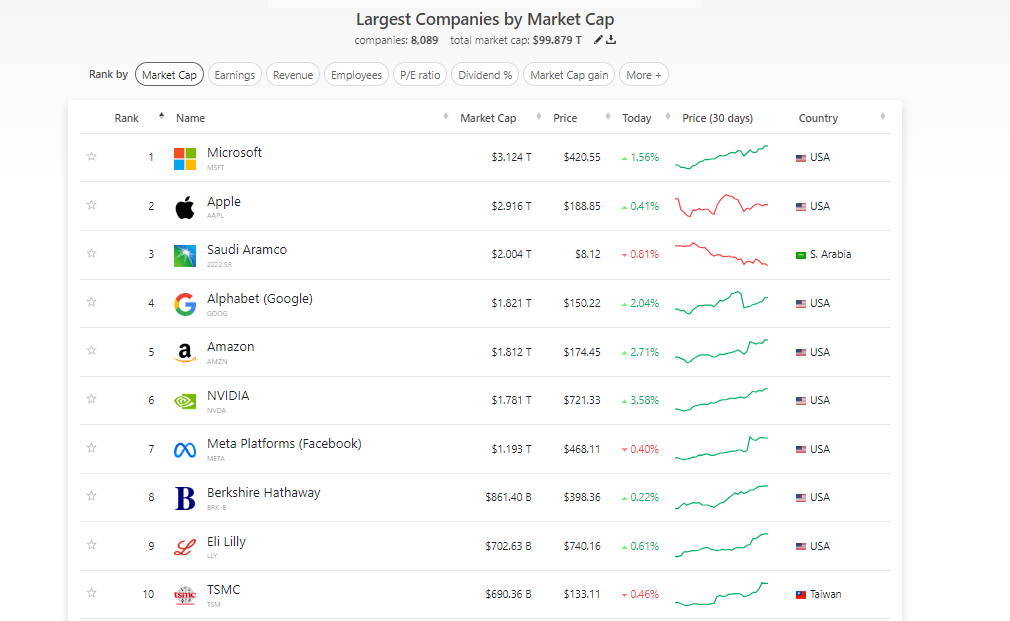
Task: Toggle the TSMC favorite star
Action: tap(91, 593)
